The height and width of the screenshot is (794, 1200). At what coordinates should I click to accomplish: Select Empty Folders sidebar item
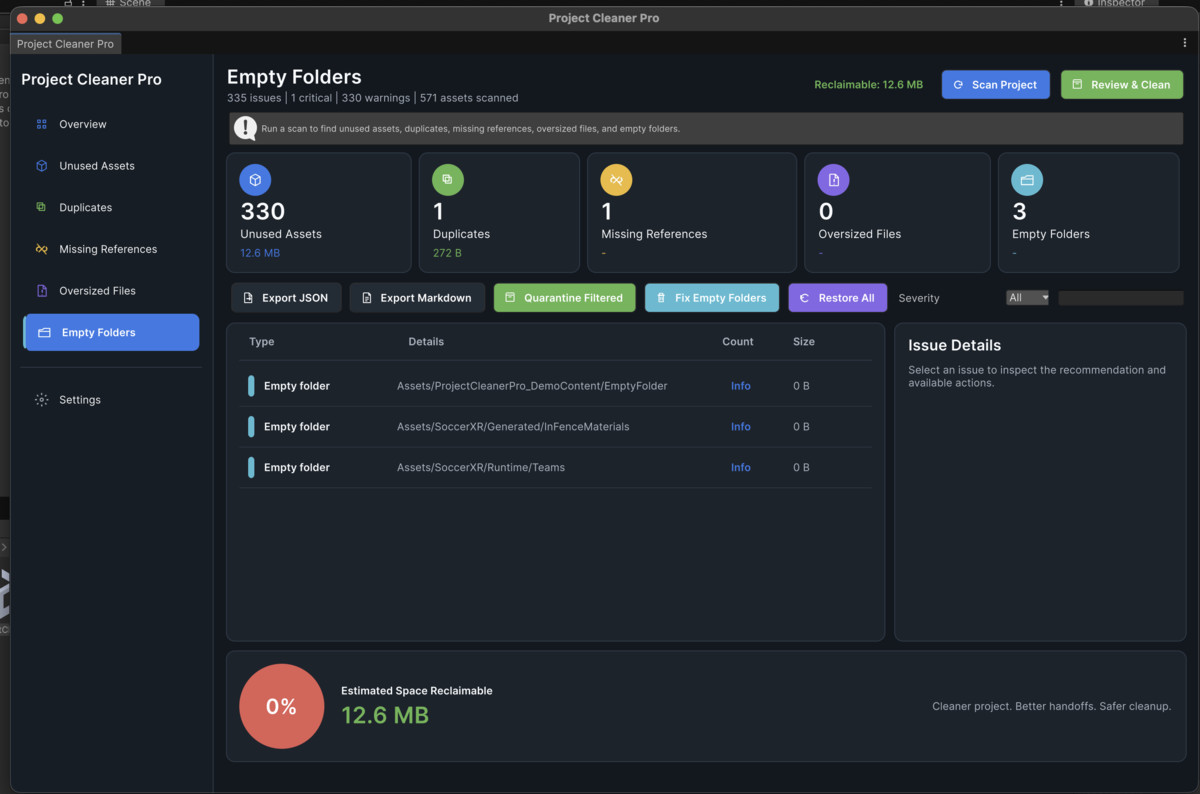(x=110, y=332)
